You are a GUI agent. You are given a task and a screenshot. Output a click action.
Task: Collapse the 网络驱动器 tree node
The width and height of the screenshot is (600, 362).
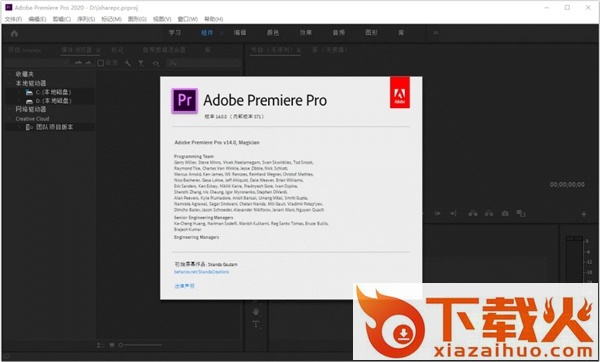10,109
